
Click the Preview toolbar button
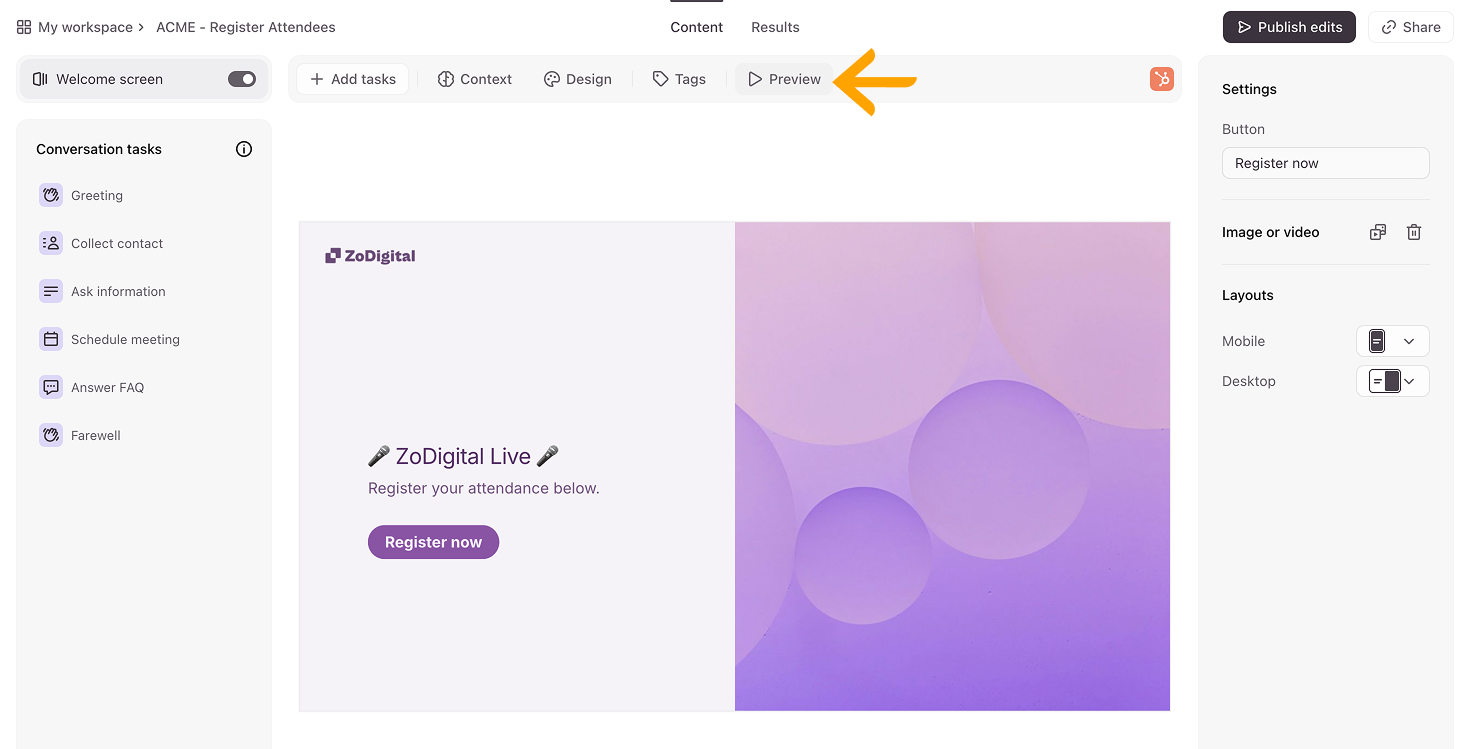tap(784, 79)
